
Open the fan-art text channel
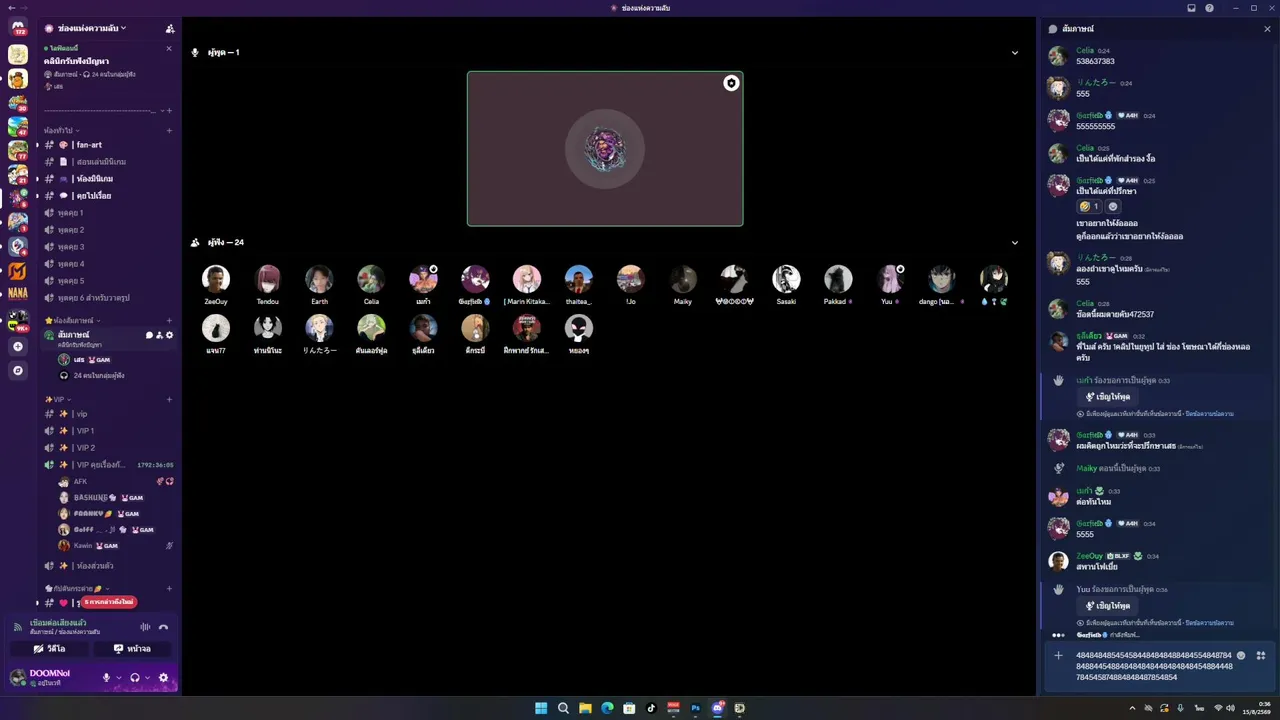coord(107,145)
